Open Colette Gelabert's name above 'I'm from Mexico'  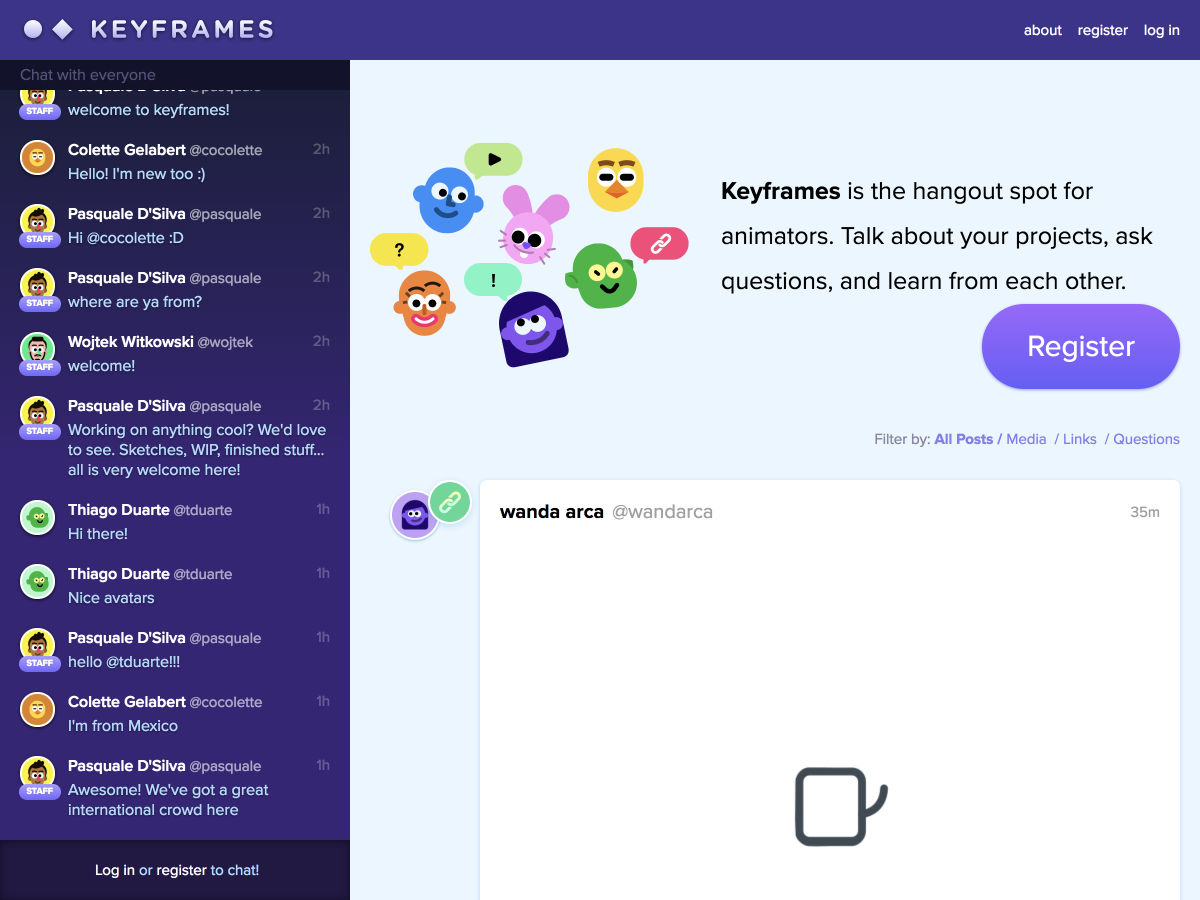click(127, 702)
